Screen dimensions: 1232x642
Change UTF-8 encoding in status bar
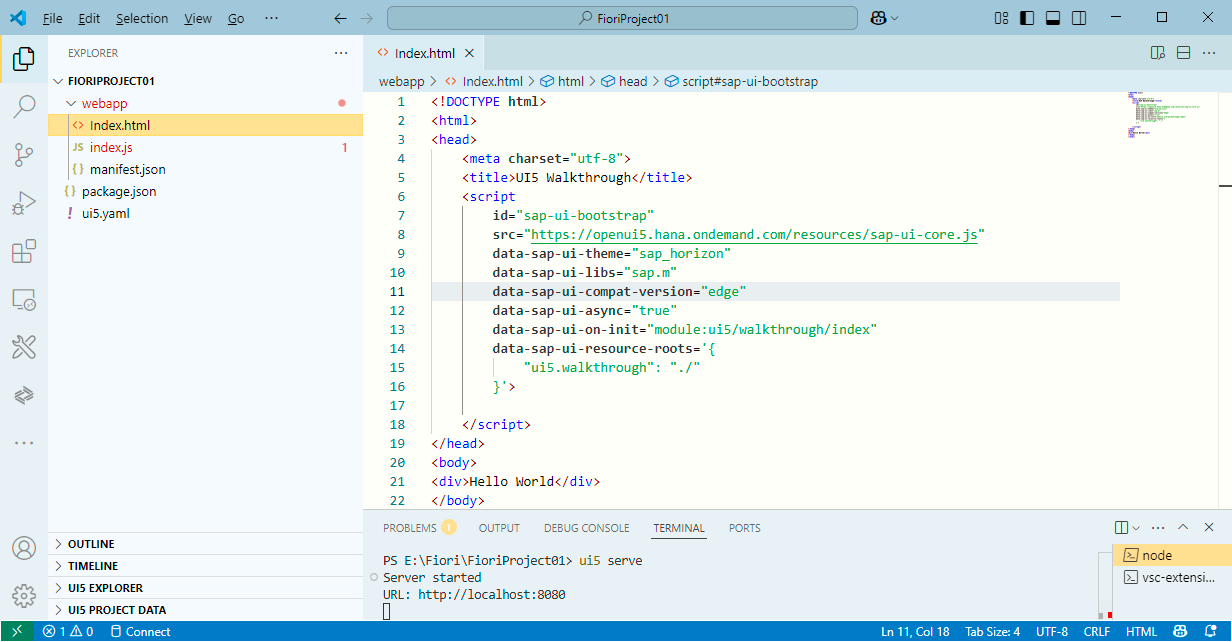point(1052,631)
